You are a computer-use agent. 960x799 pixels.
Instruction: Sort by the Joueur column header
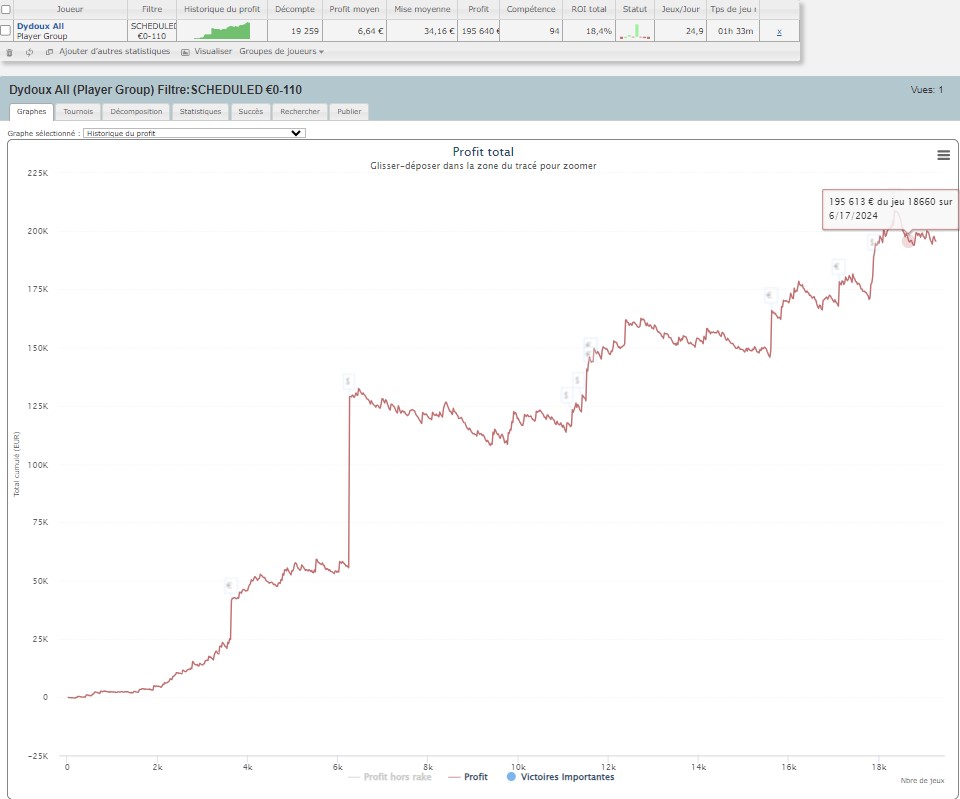[x=70, y=9]
